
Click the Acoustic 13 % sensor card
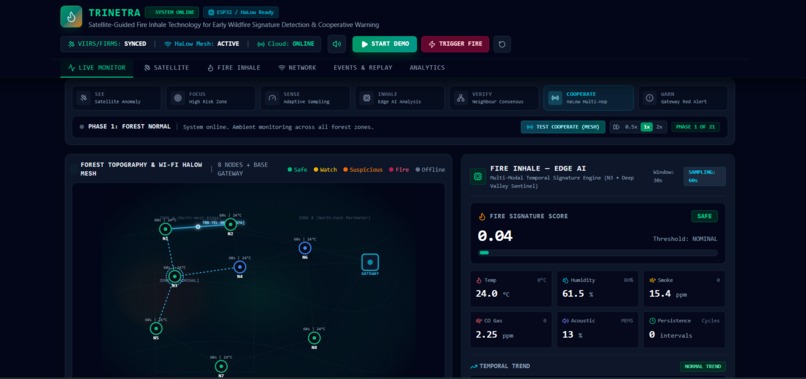point(598,330)
